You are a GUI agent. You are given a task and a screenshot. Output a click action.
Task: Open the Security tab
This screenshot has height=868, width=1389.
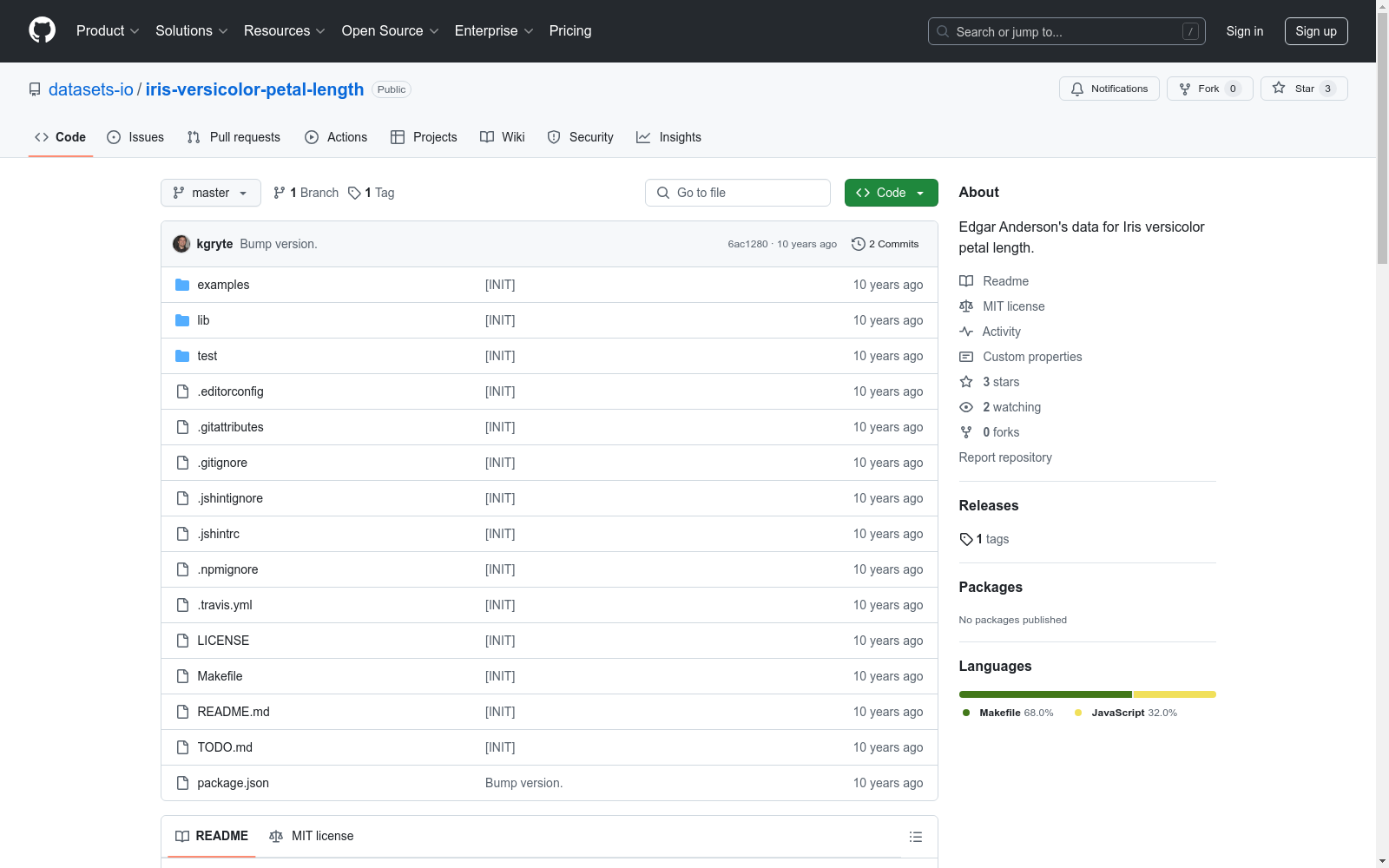coord(580,137)
